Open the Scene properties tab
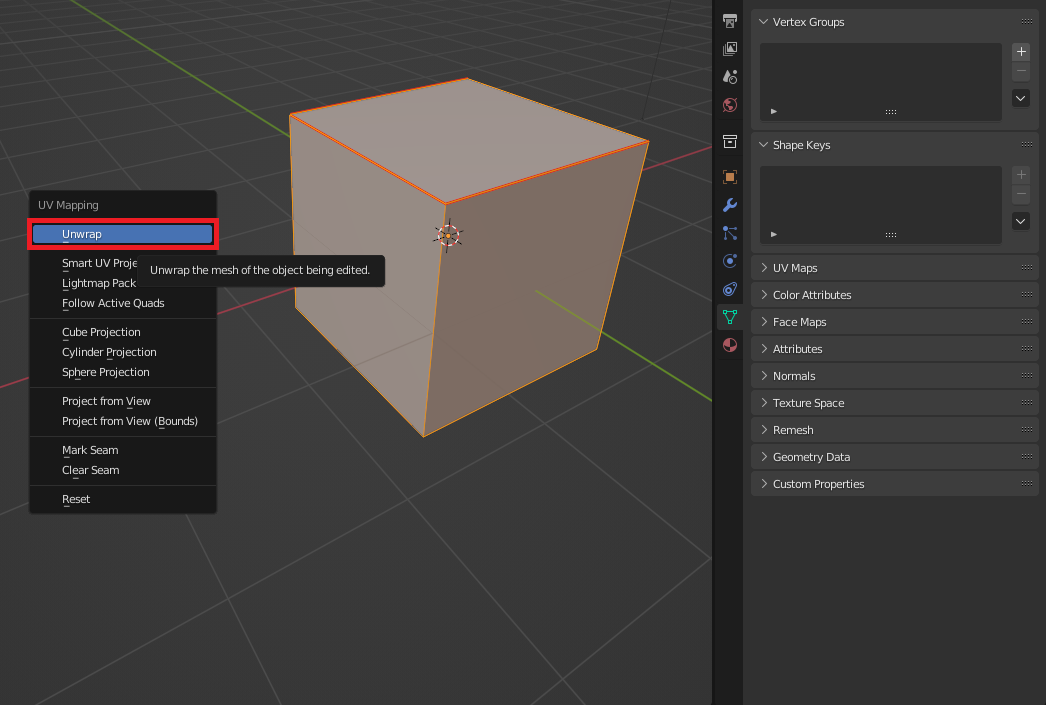Viewport: 1046px width, 705px height. pos(730,76)
